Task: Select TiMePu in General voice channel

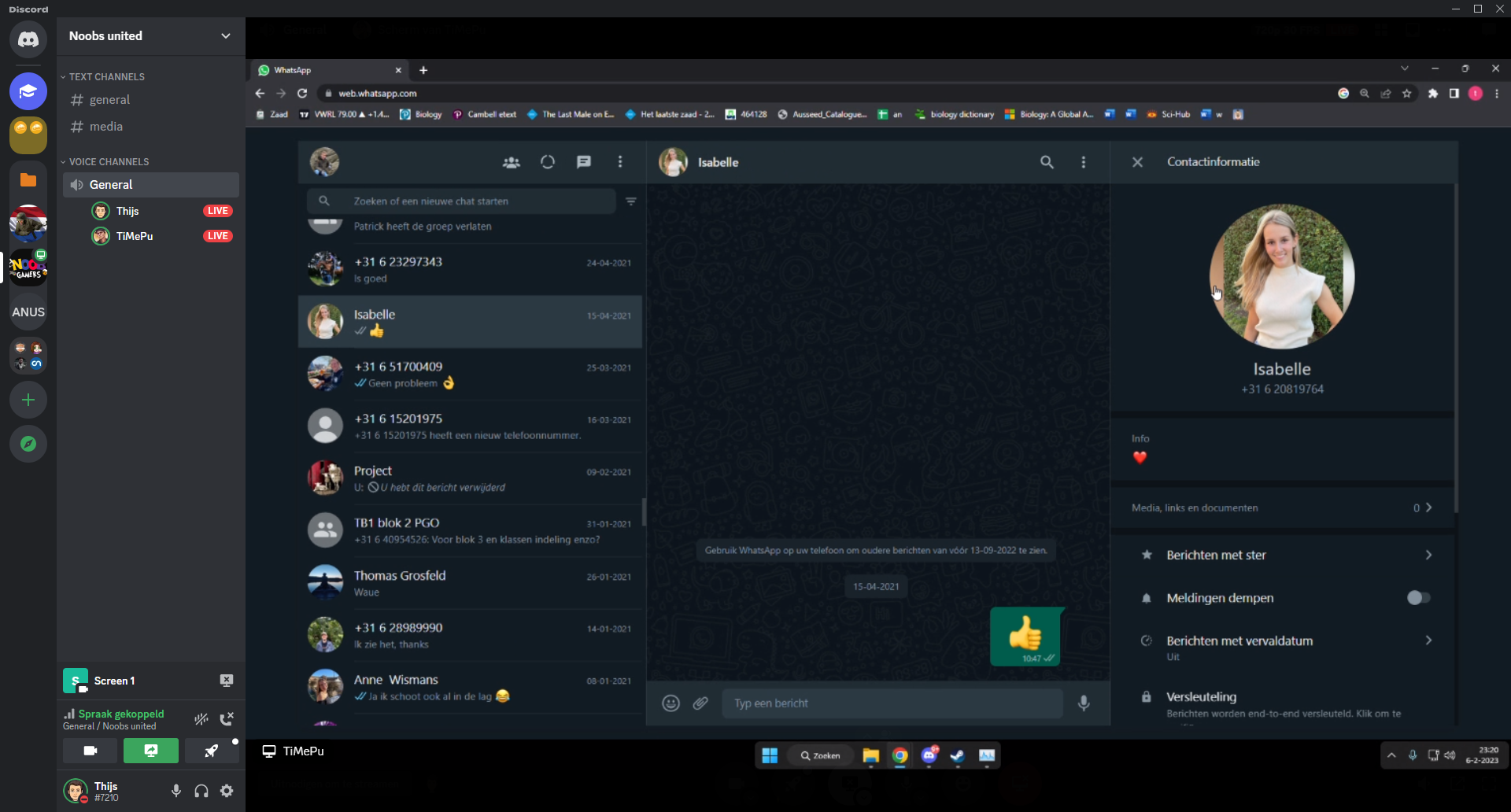Action: [135, 236]
